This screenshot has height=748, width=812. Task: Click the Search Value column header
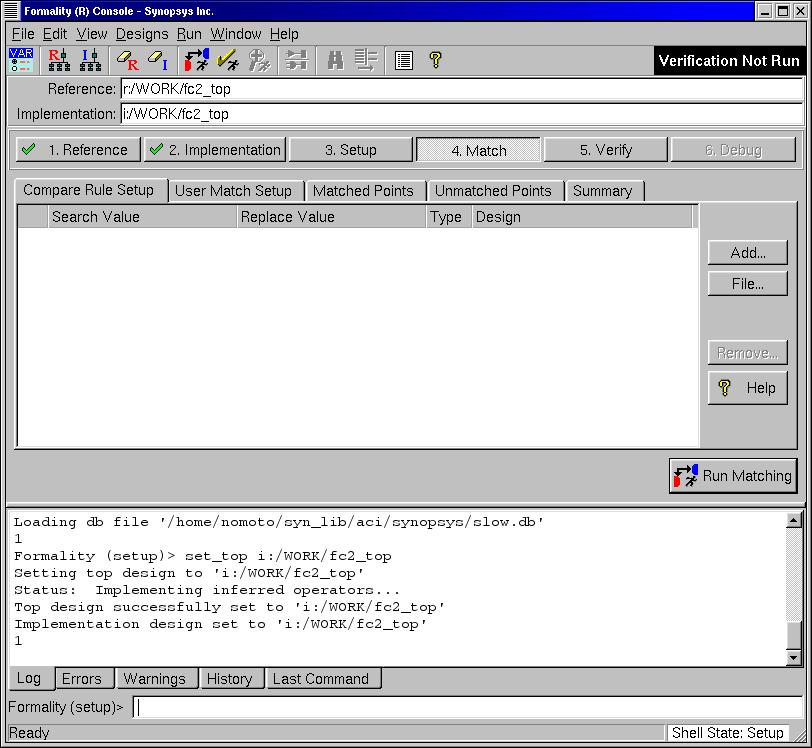pyautogui.click(x=142, y=217)
